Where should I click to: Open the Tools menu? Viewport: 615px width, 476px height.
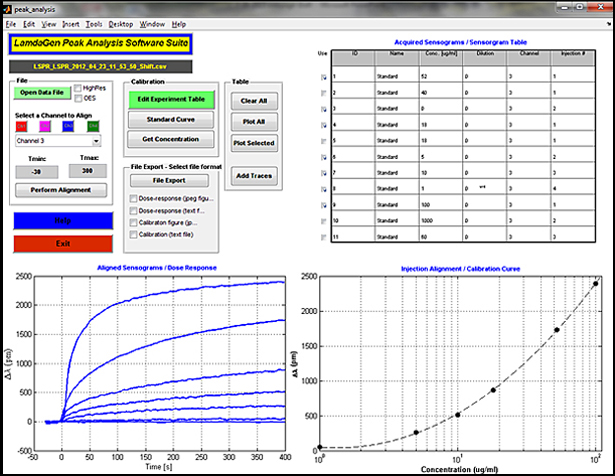[94, 24]
